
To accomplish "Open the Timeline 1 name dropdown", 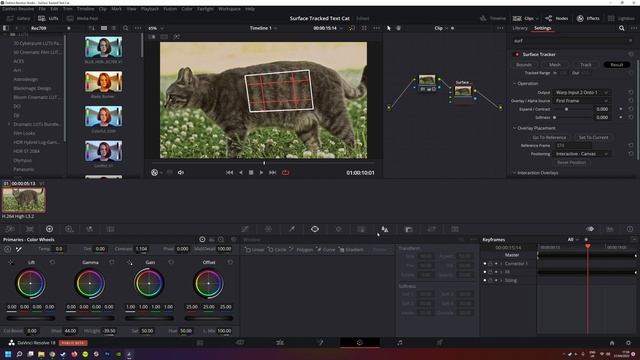I will (x=263, y=28).
